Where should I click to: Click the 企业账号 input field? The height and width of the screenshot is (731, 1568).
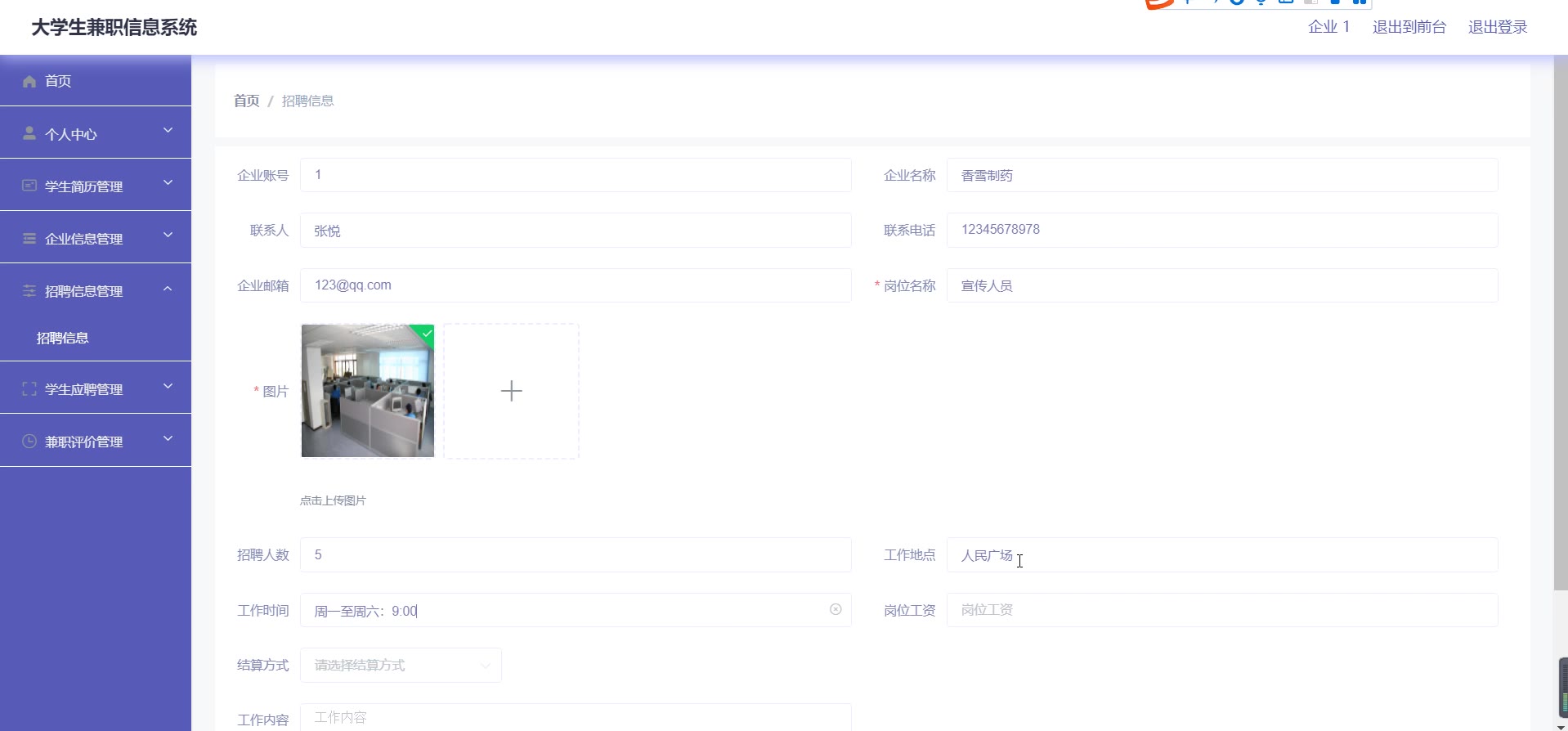tap(576, 175)
